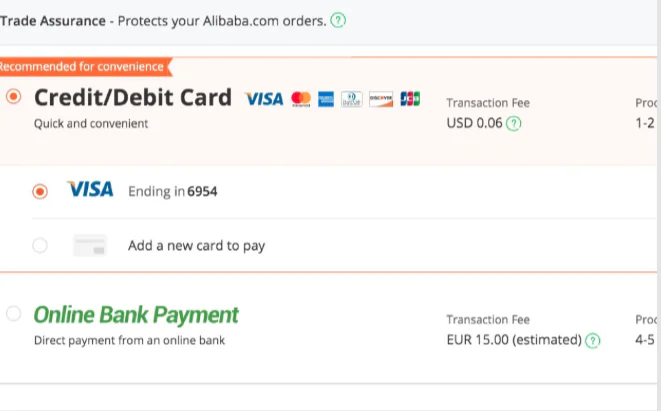This screenshot has width=661, height=411.
Task: Click the Ending in 6954 card label
Action: tap(172, 191)
